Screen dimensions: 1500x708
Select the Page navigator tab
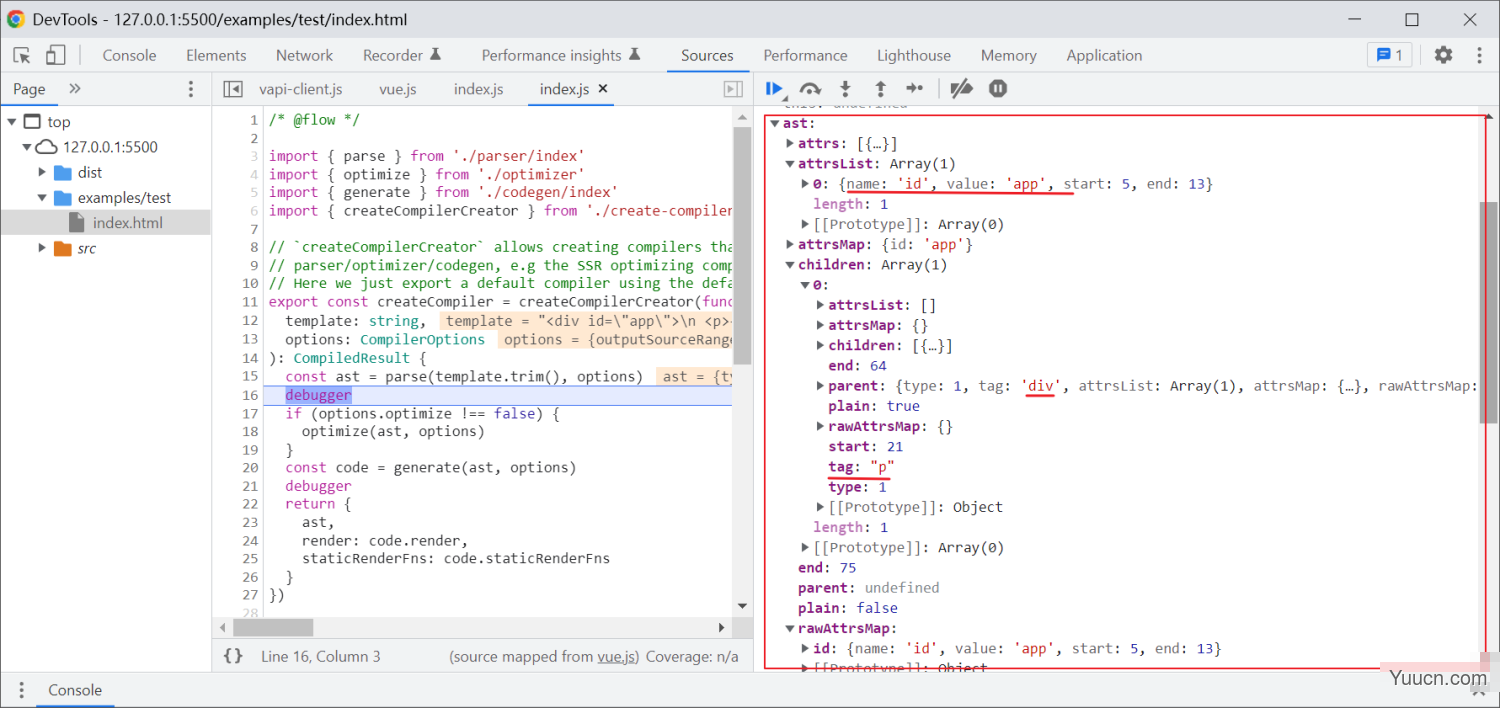tap(29, 89)
